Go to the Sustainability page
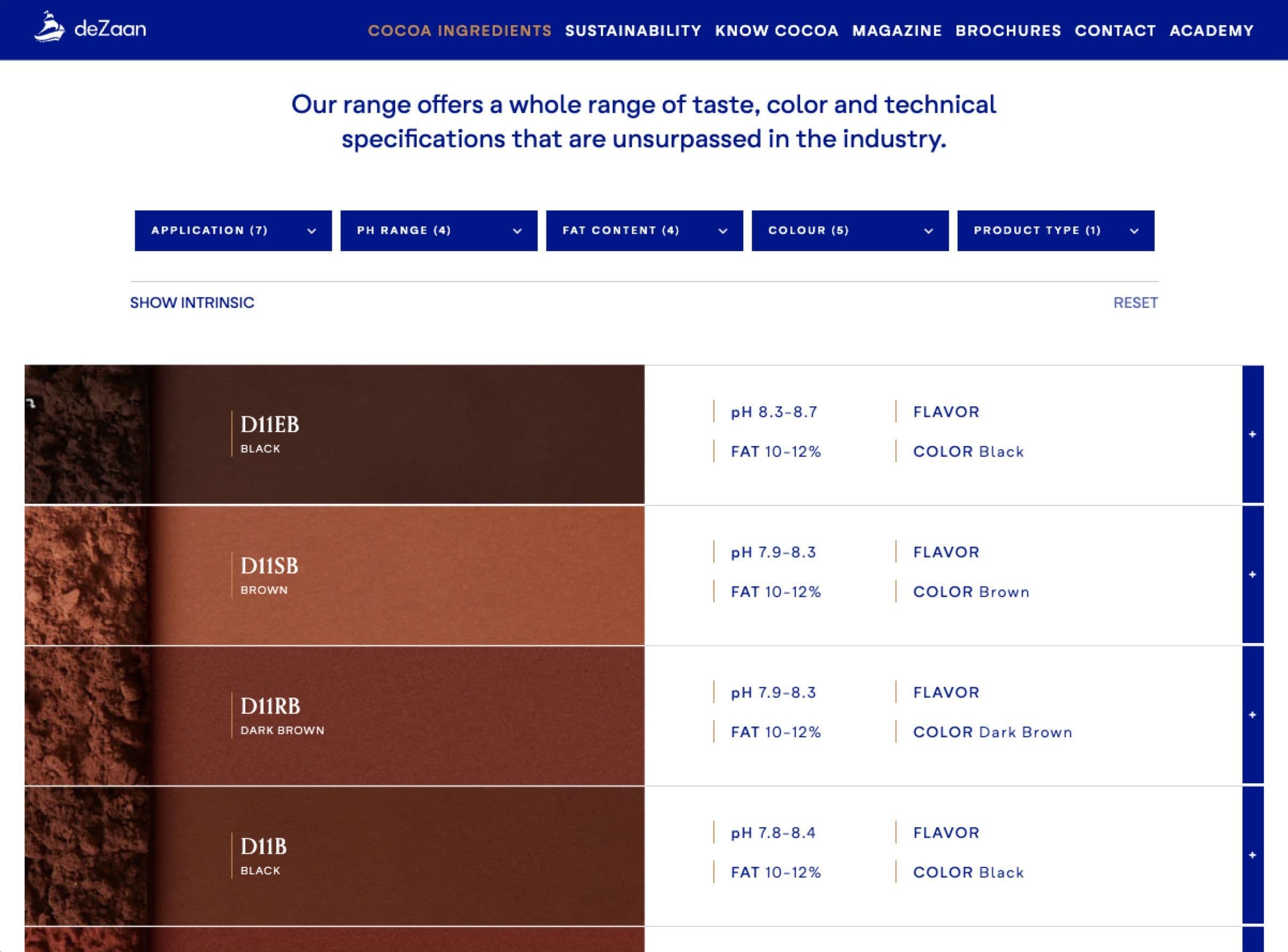 (633, 31)
